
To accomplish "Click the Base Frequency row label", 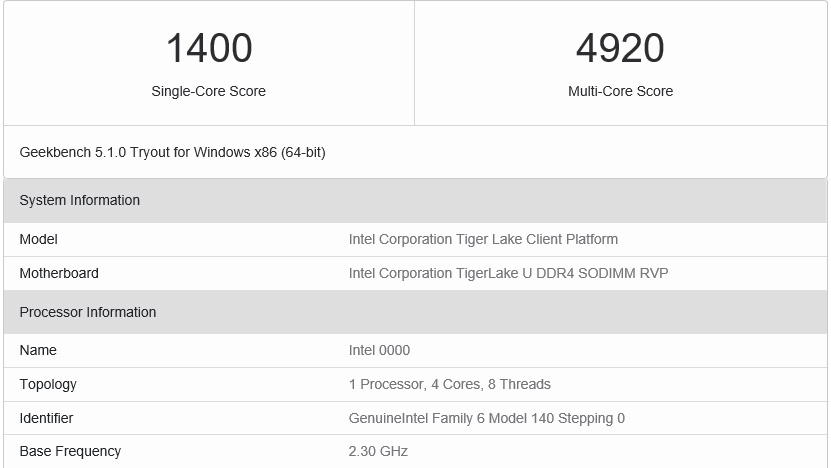I will [x=70, y=451].
